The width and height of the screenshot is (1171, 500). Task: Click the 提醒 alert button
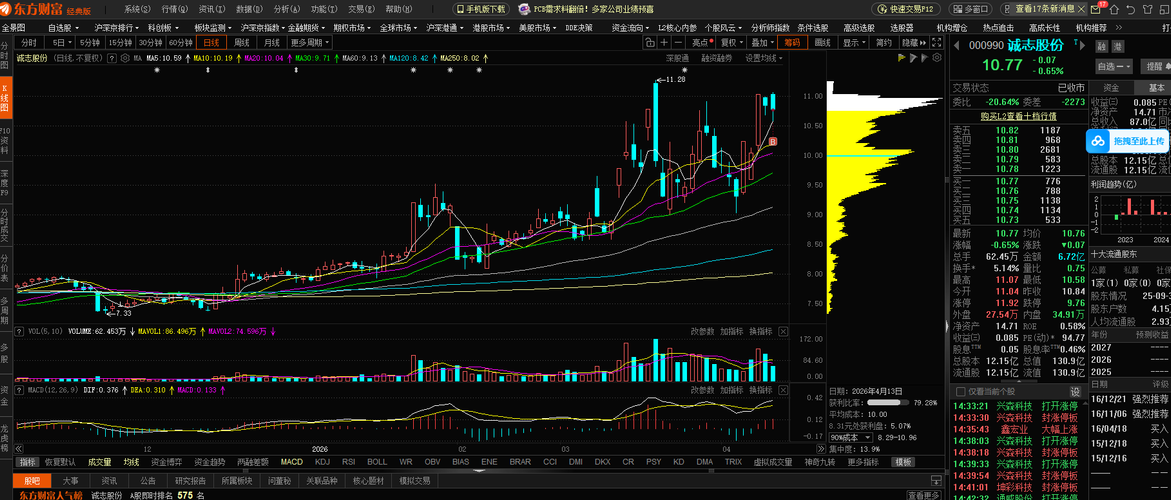(1155, 66)
